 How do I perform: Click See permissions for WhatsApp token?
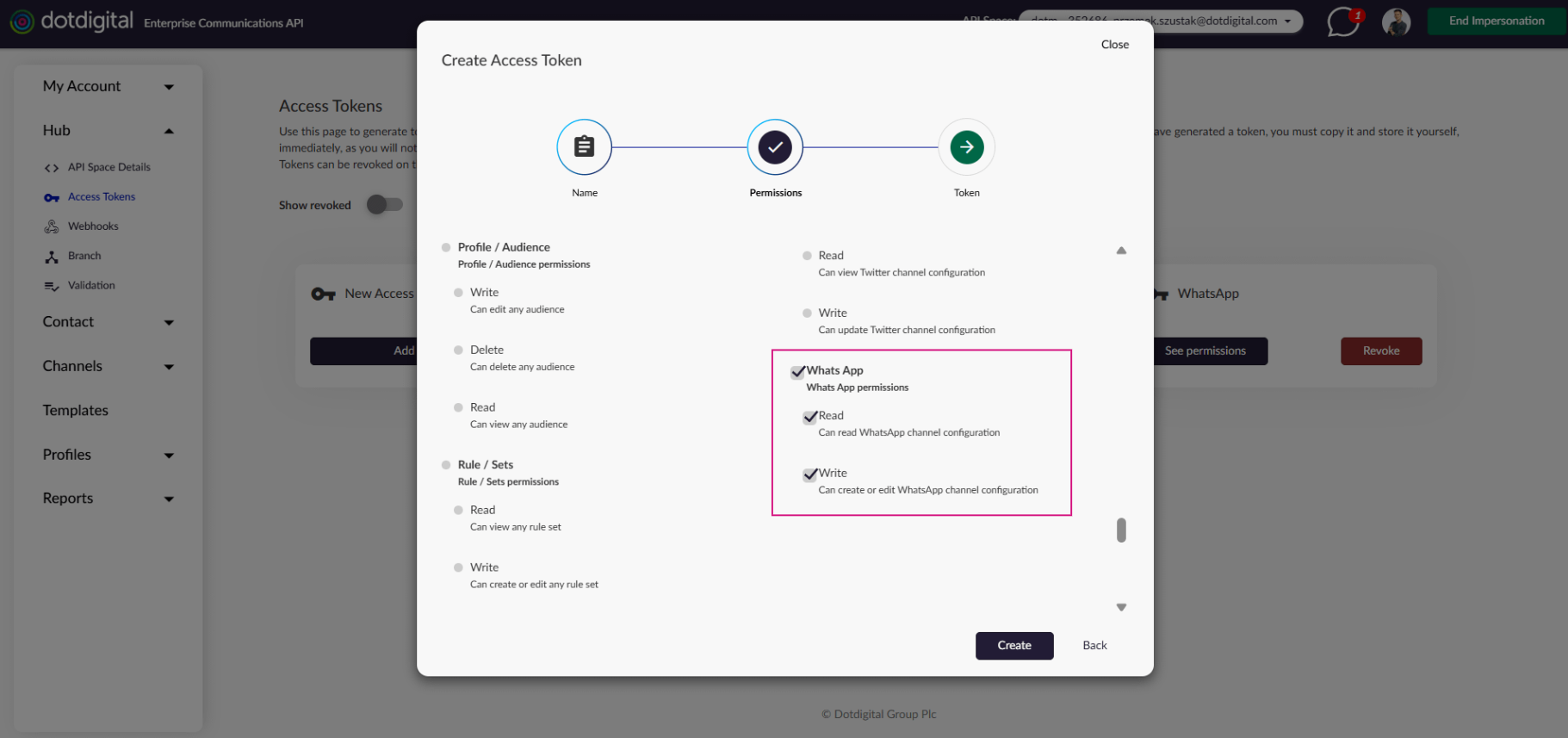point(1205,351)
